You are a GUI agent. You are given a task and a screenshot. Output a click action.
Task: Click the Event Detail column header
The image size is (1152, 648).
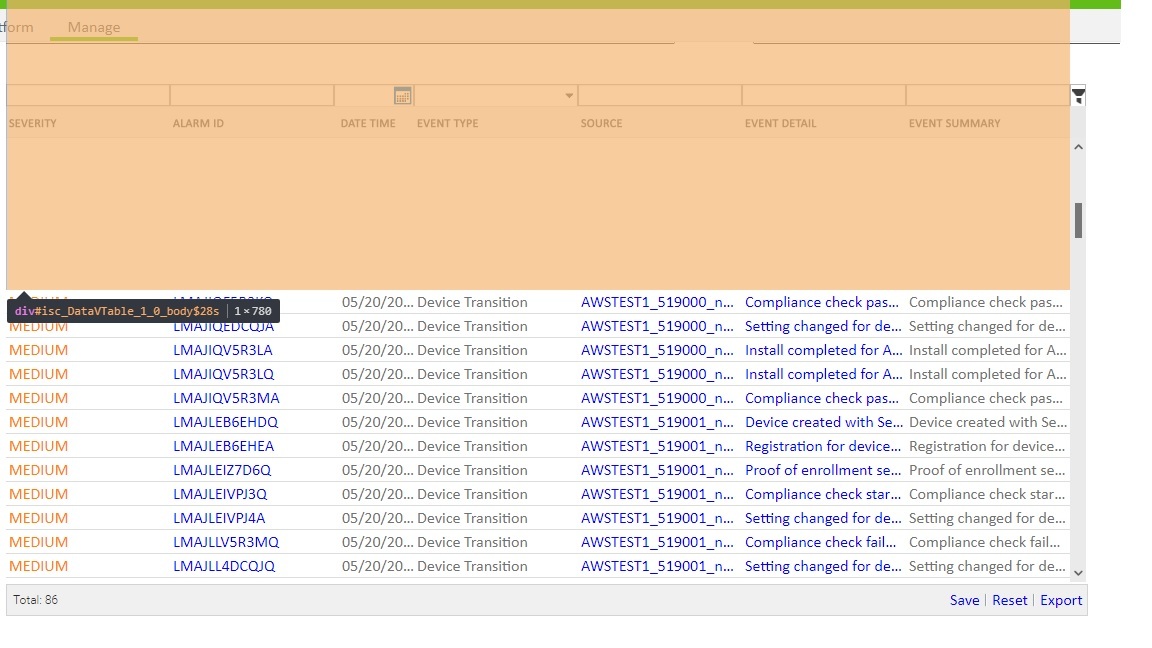(780, 123)
